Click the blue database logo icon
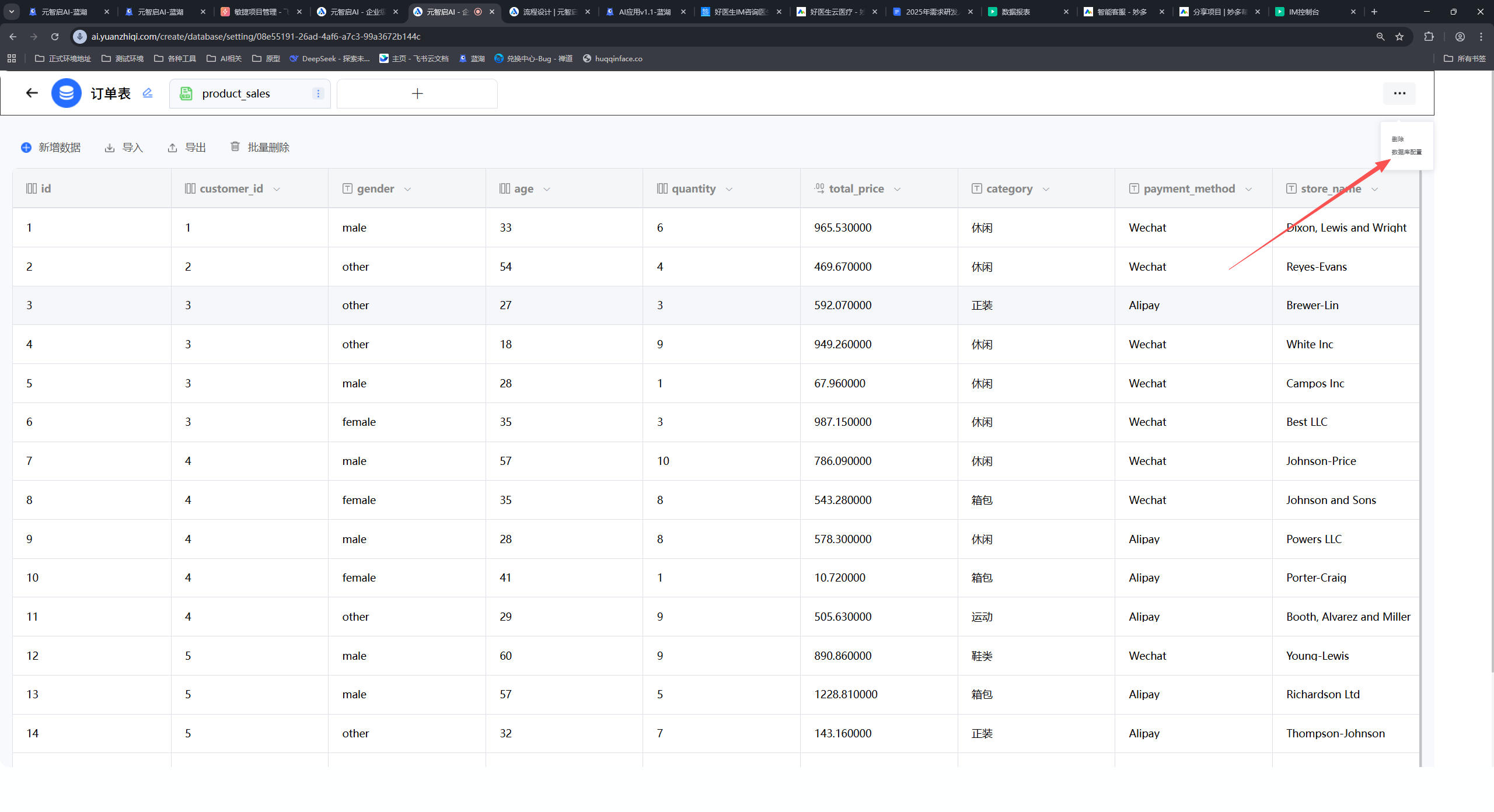Screen dimensions: 1494x812 tap(67, 93)
